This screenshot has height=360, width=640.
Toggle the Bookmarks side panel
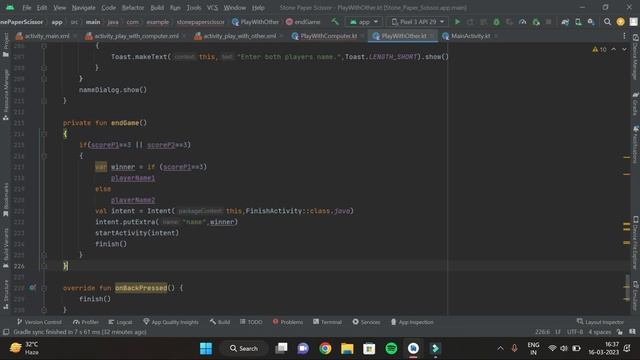[6, 199]
